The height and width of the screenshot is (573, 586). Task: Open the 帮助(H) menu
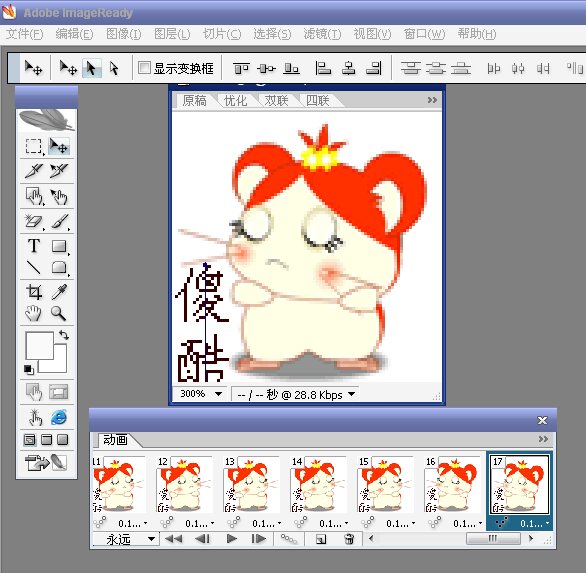(x=477, y=34)
